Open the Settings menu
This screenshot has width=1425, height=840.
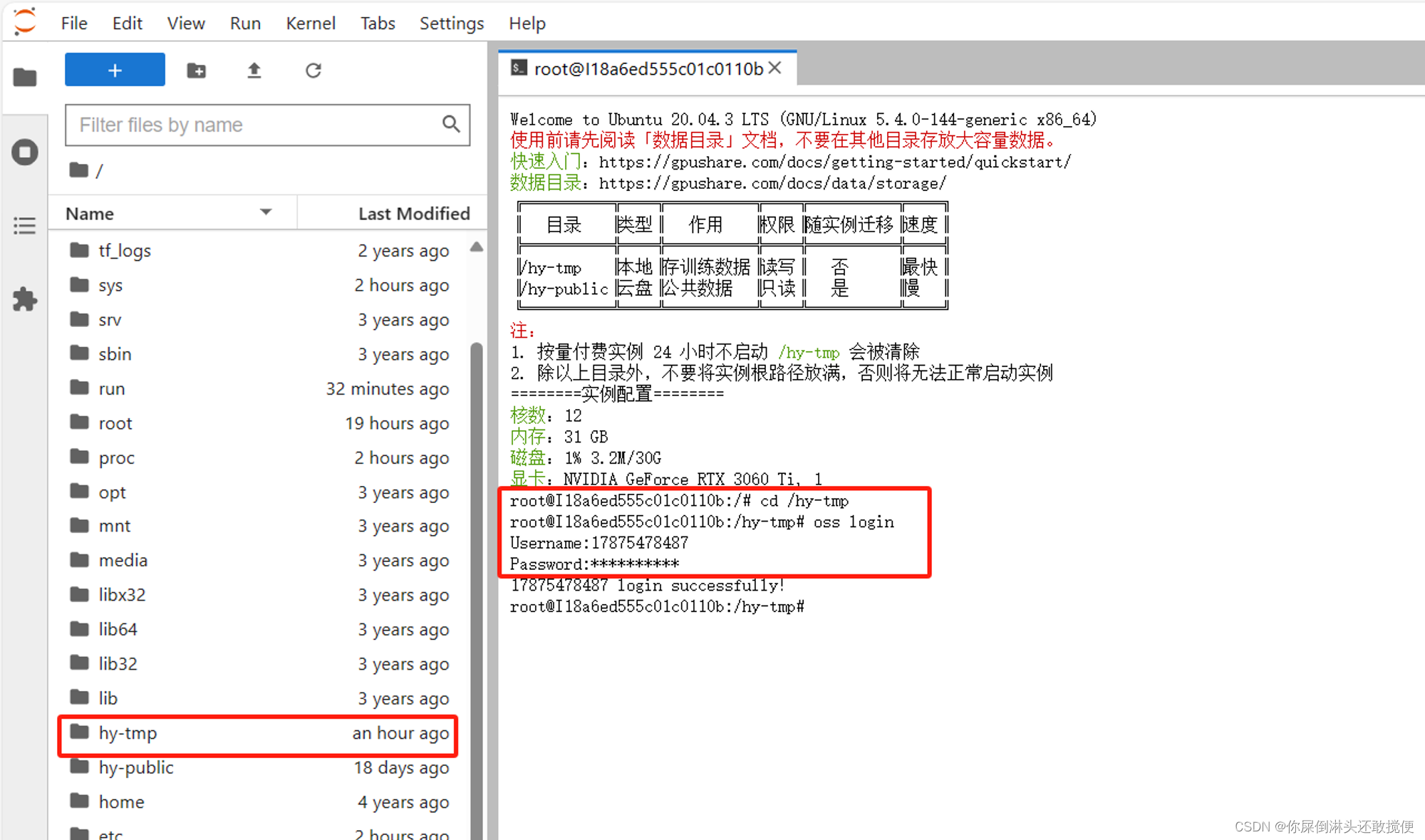click(x=451, y=24)
